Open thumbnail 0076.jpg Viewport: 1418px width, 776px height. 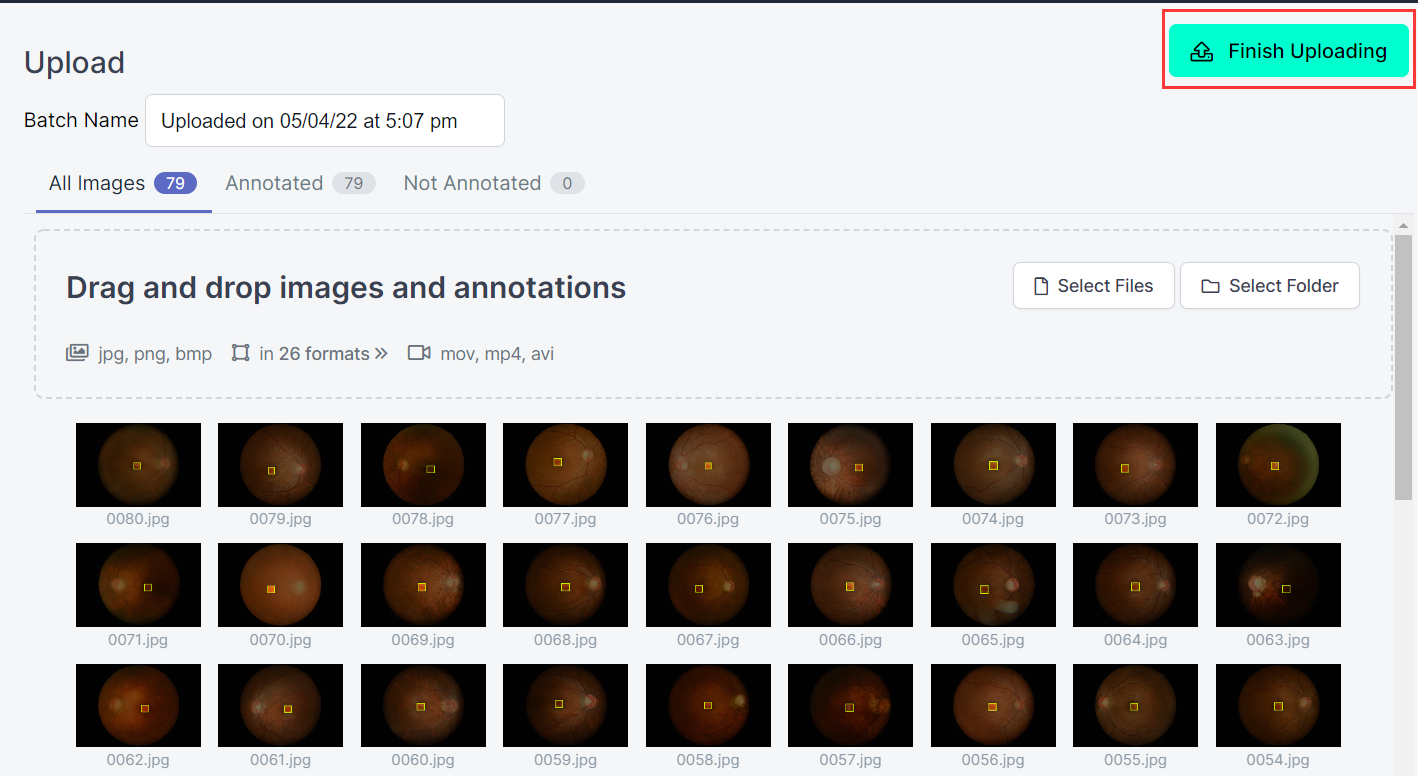[708, 465]
